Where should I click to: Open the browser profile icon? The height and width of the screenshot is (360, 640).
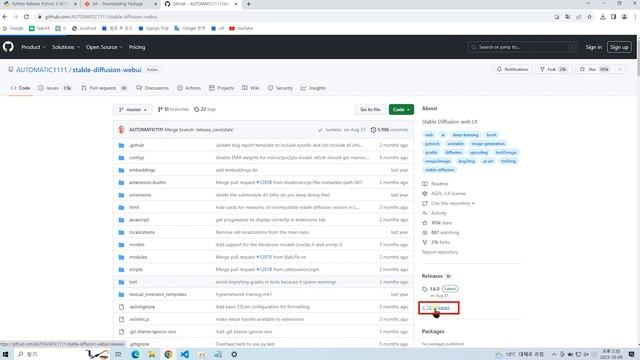click(x=624, y=17)
